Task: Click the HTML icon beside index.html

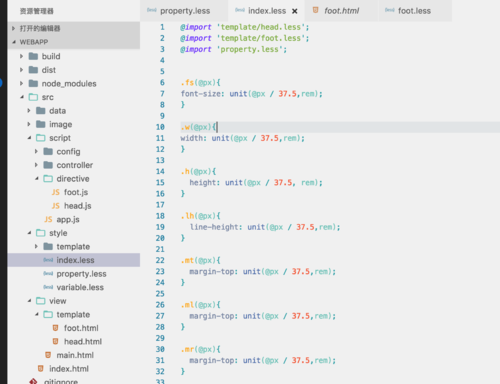Action: coord(41,369)
